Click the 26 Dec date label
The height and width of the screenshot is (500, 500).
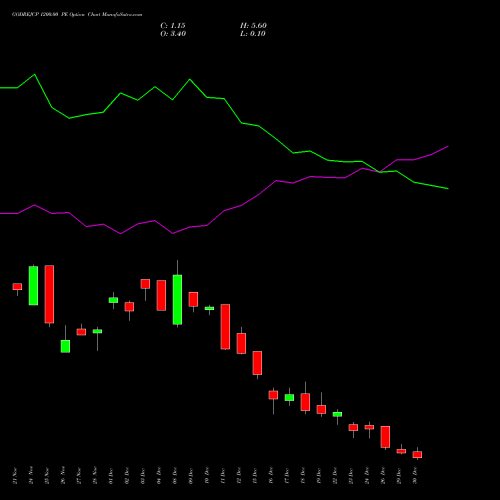point(383,476)
